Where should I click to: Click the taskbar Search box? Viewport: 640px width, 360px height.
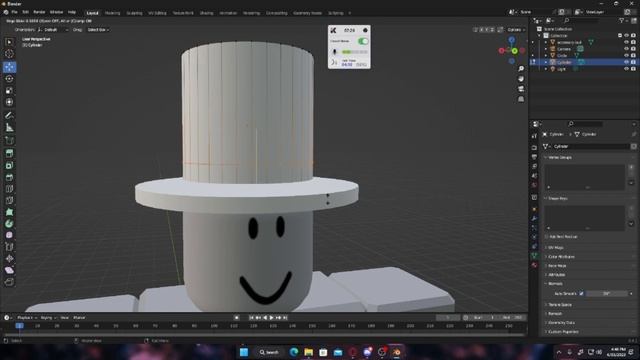click(269, 352)
